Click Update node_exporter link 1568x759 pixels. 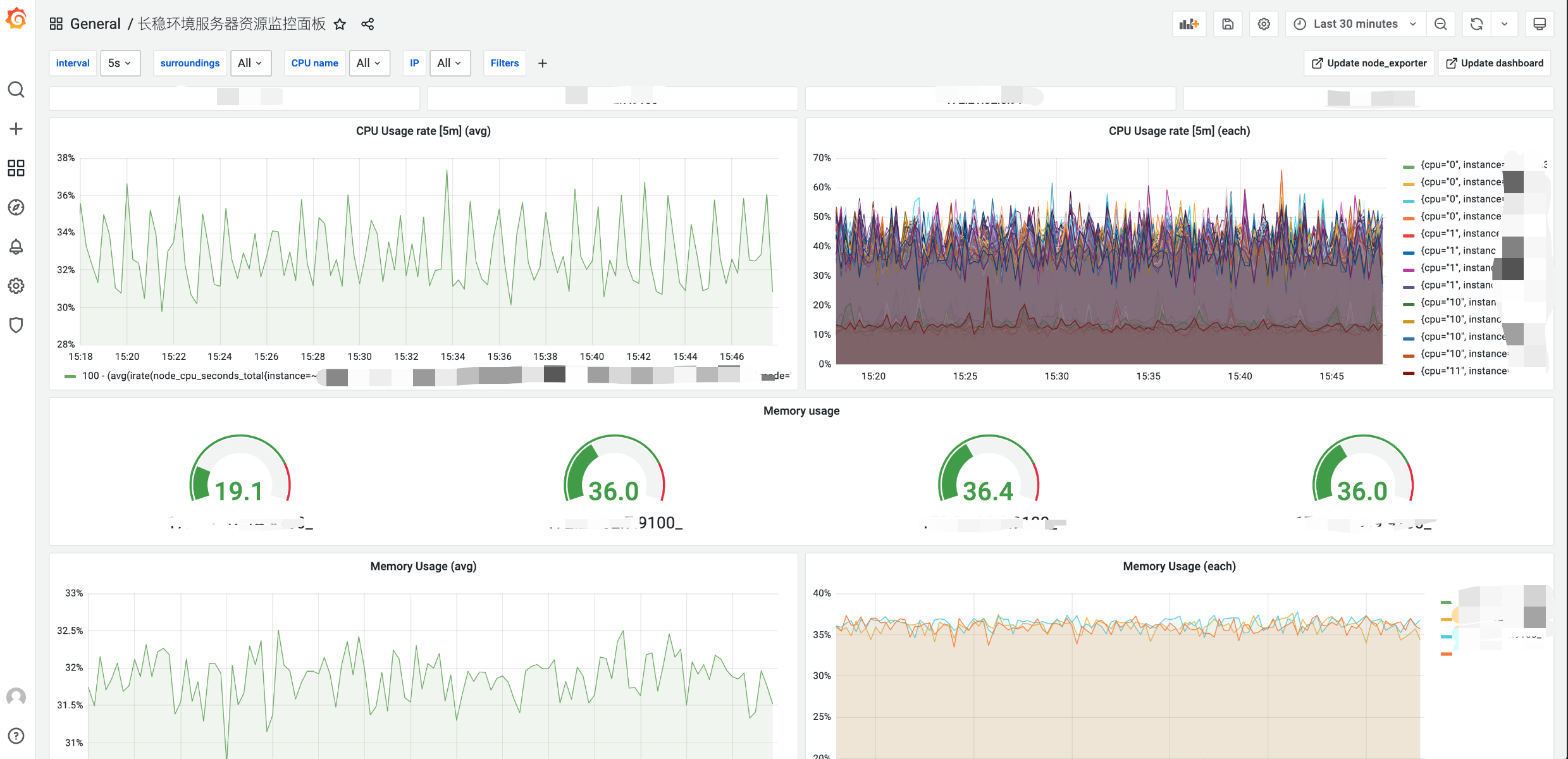(1369, 63)
